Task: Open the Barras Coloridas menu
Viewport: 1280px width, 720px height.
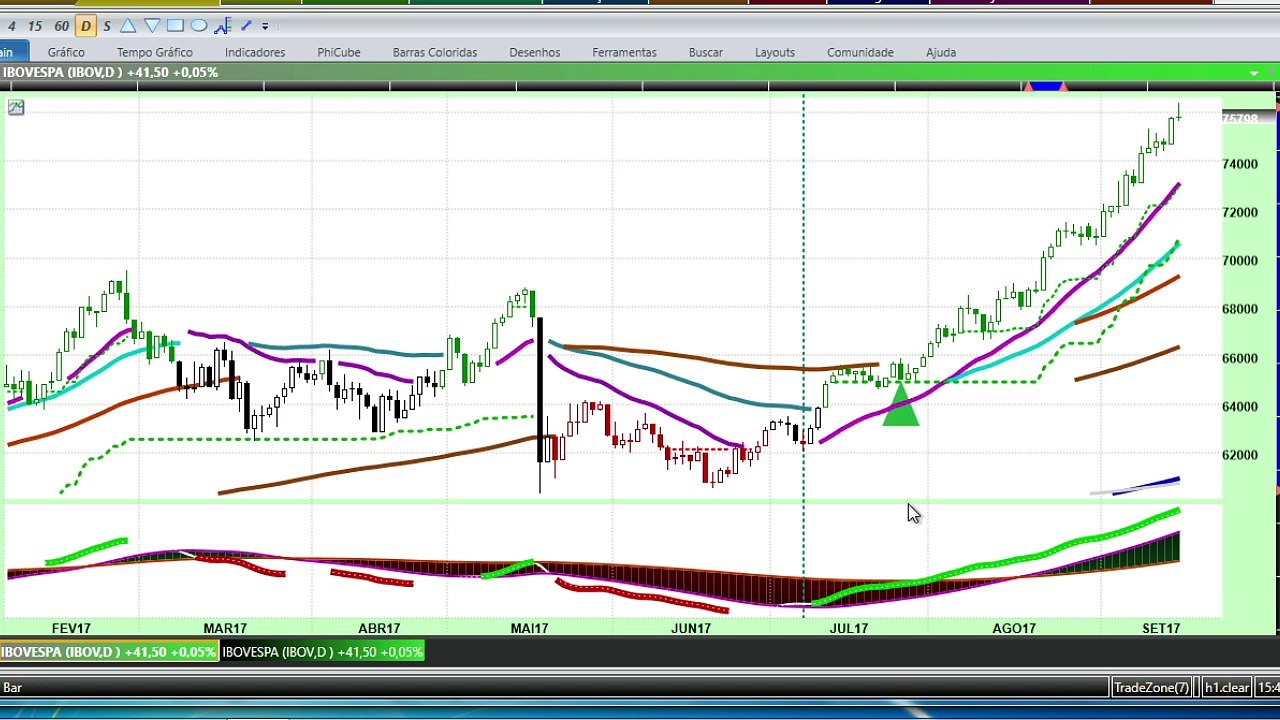Action: coord(435,52)
